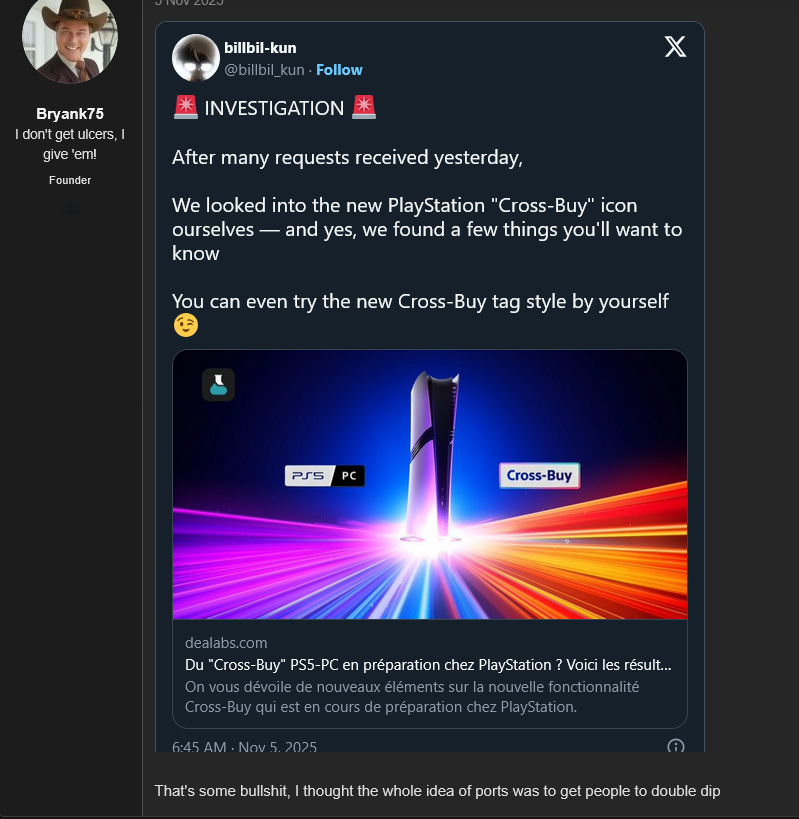
Task: Click the Founder badge label
Action: click(x=69, y=180)
